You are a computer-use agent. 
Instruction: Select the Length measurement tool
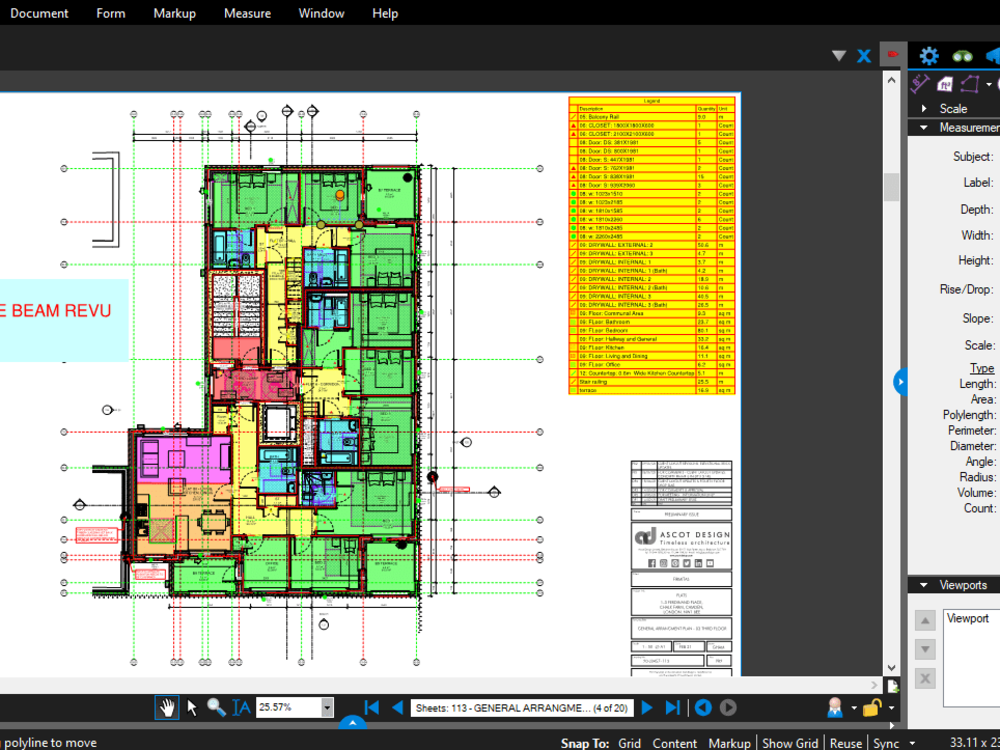(x=919, y=84)
